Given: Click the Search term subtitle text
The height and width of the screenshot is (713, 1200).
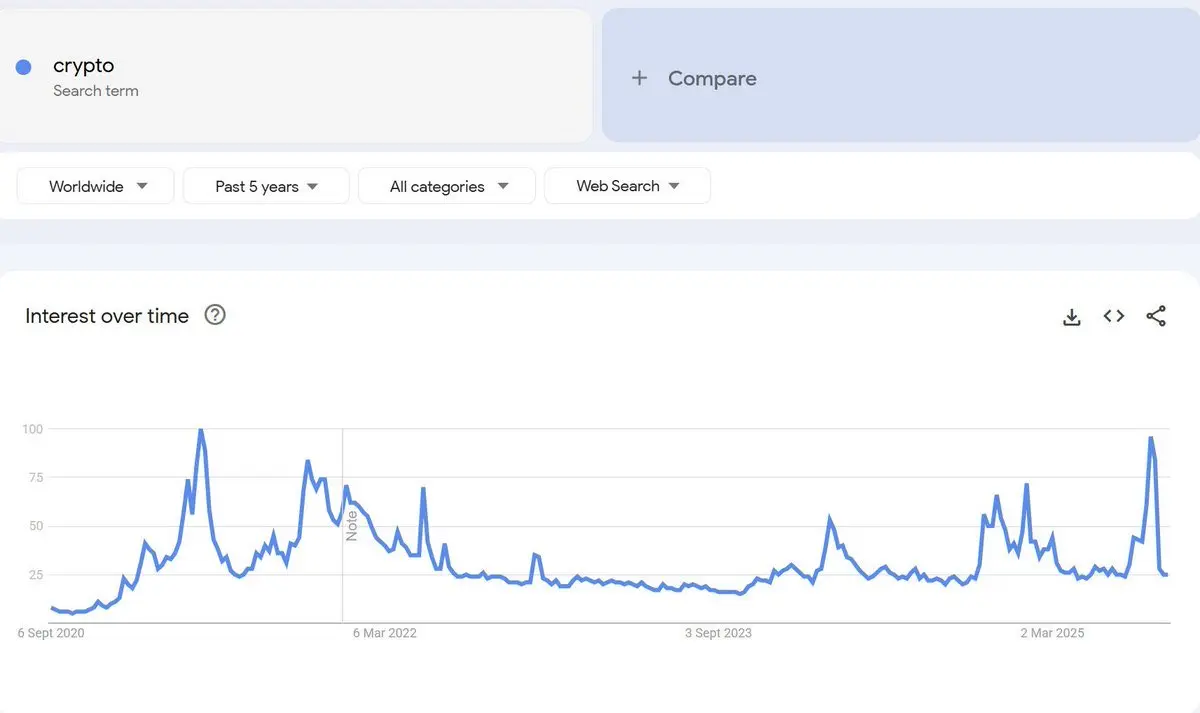Looking at the screenshot, I should [x=96, y=91].
